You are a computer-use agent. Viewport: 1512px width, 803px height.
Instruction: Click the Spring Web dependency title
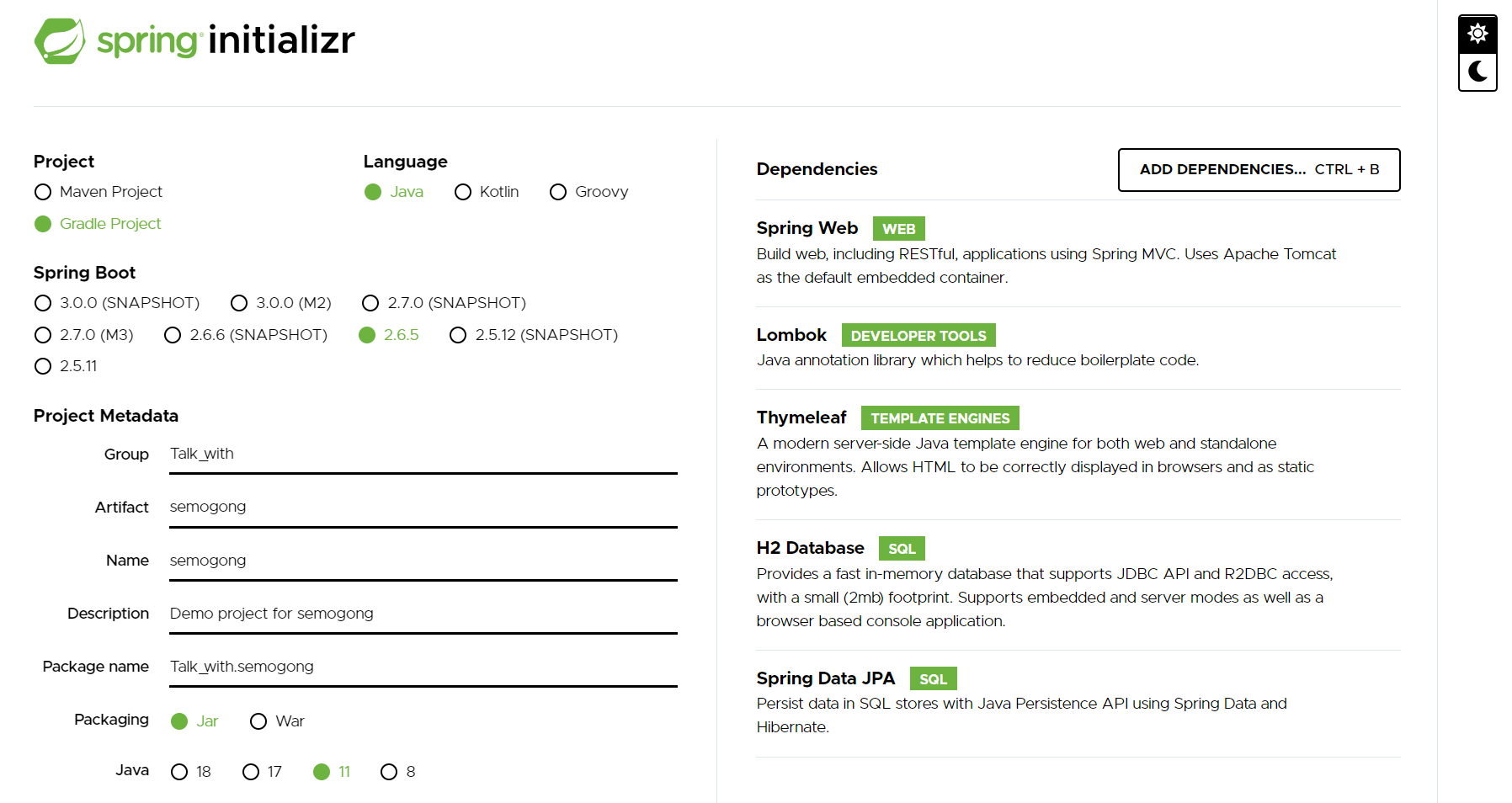807,228
